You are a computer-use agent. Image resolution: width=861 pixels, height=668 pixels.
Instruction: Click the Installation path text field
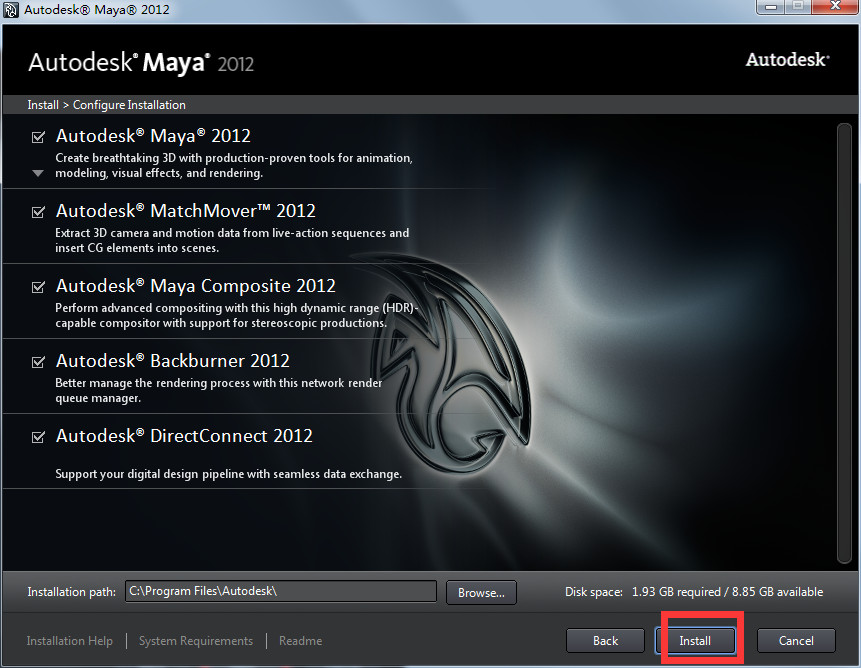click(281, 591)
